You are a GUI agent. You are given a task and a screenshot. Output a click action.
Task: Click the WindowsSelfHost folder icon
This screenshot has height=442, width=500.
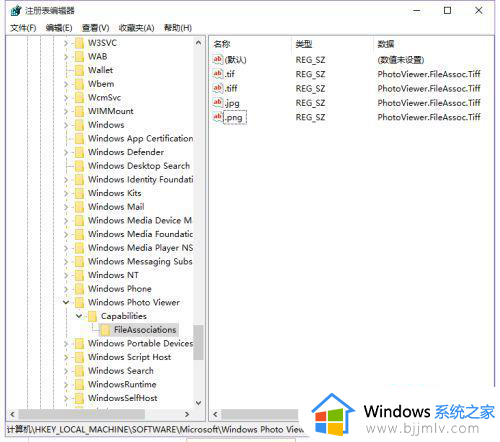79,398
